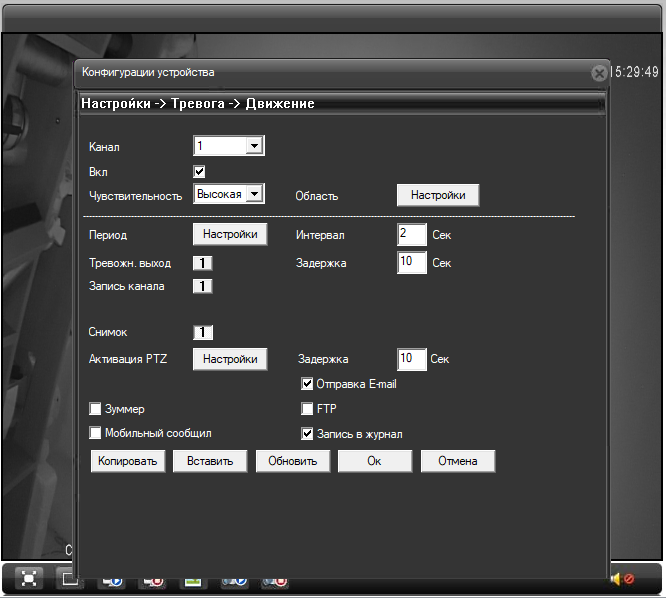666x598 pixels.
Task: Click the fullscreen icon in the bottom toolbar
Action: click(29, 578)
